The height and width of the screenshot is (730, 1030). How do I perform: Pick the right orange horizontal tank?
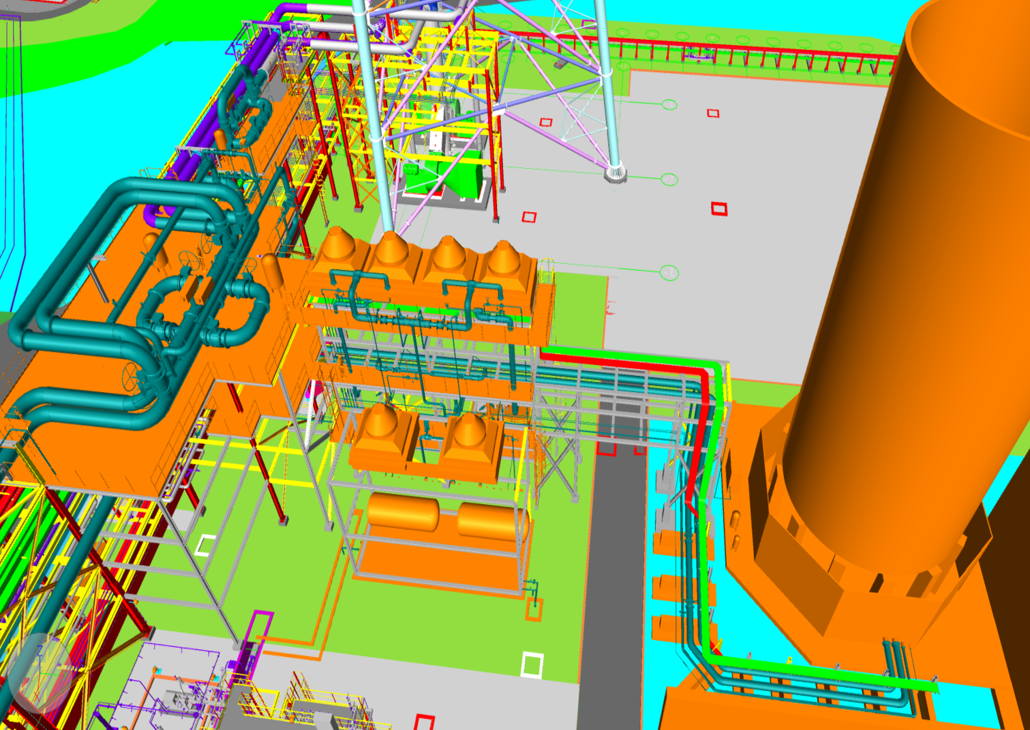pos(490,520)
